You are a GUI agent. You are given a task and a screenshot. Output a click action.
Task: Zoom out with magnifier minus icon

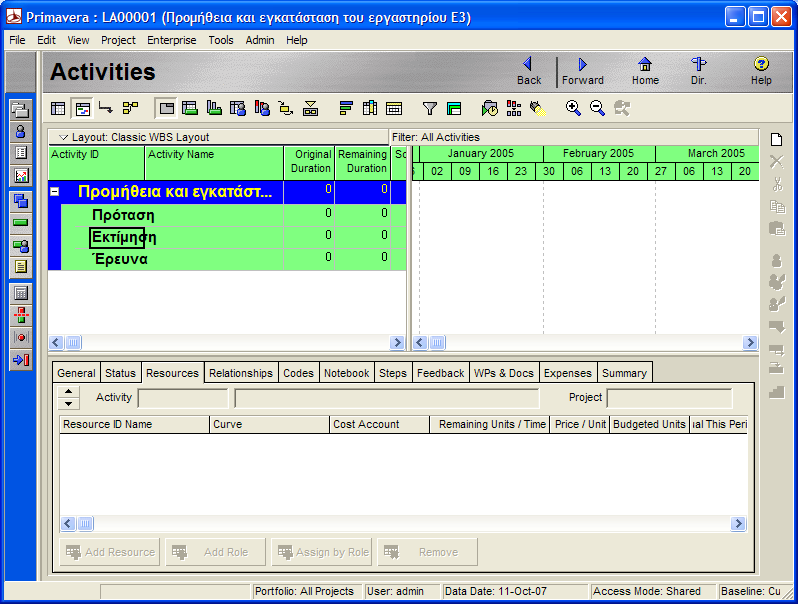597,108
